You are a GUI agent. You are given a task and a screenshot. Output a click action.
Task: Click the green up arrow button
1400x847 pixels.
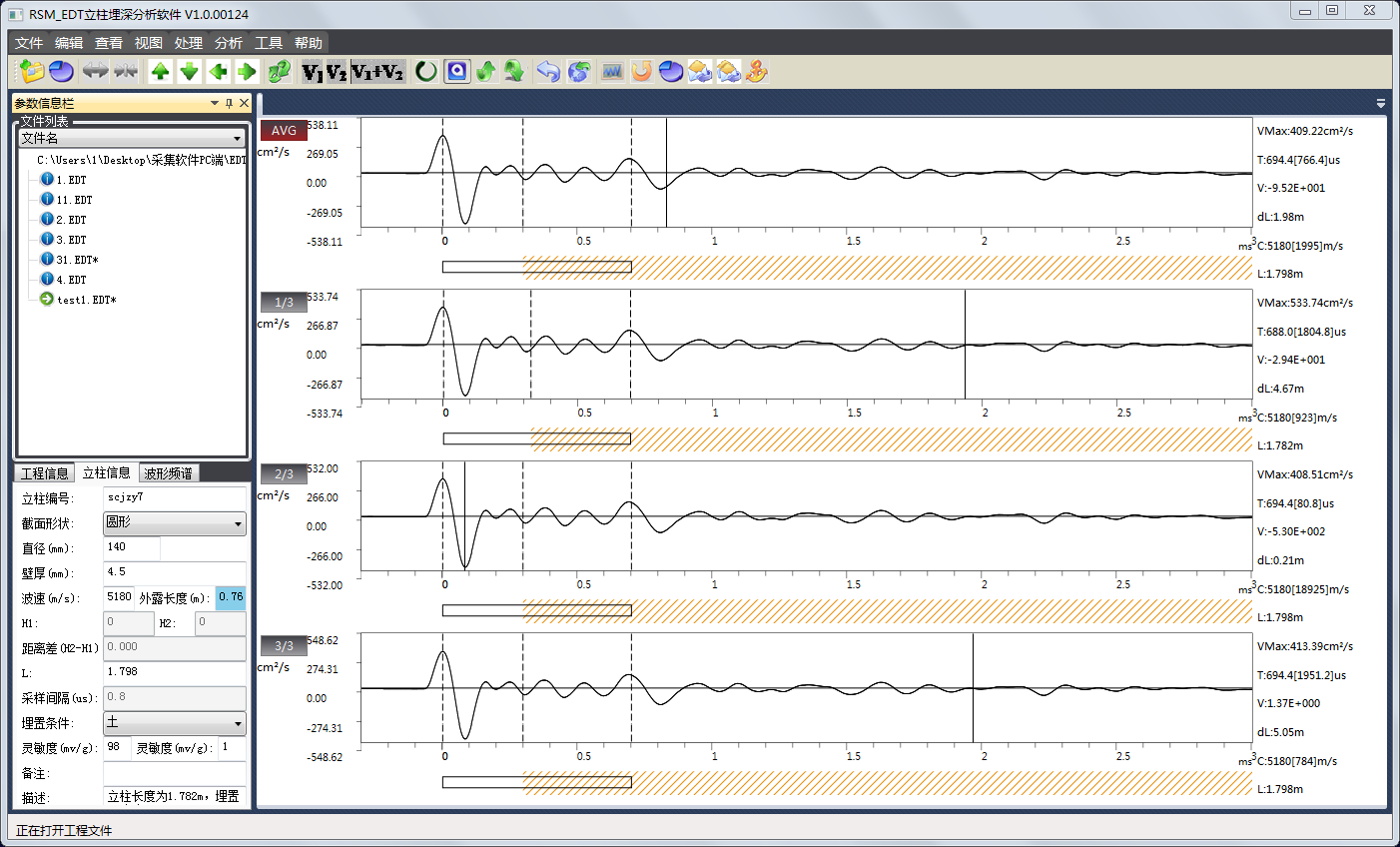click(x=161, y=71)
